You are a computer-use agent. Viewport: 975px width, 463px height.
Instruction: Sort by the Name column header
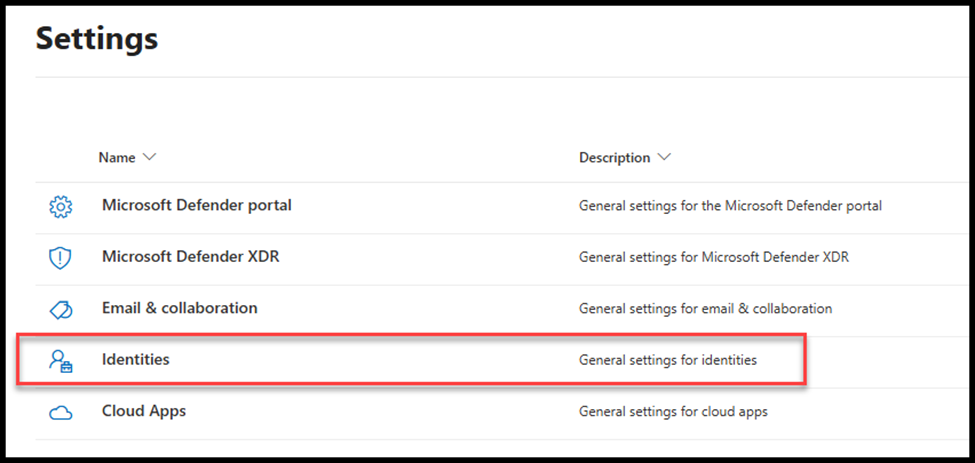117,158
